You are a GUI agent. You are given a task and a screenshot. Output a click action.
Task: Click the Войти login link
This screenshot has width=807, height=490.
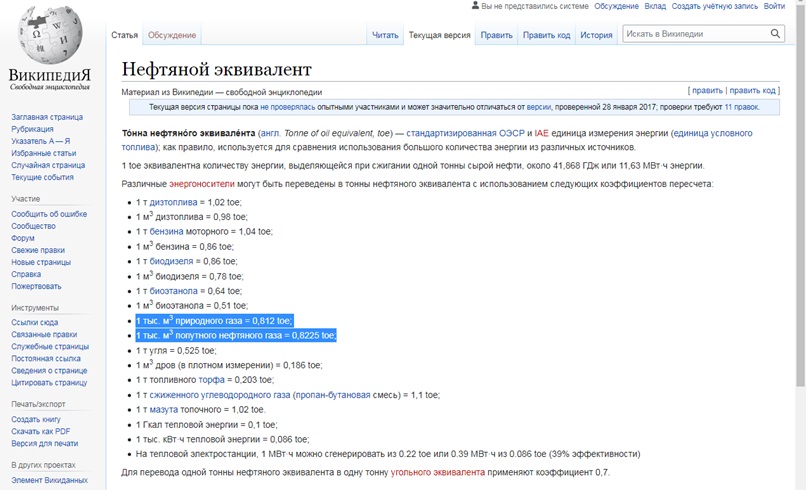click(x=774, y=6)
